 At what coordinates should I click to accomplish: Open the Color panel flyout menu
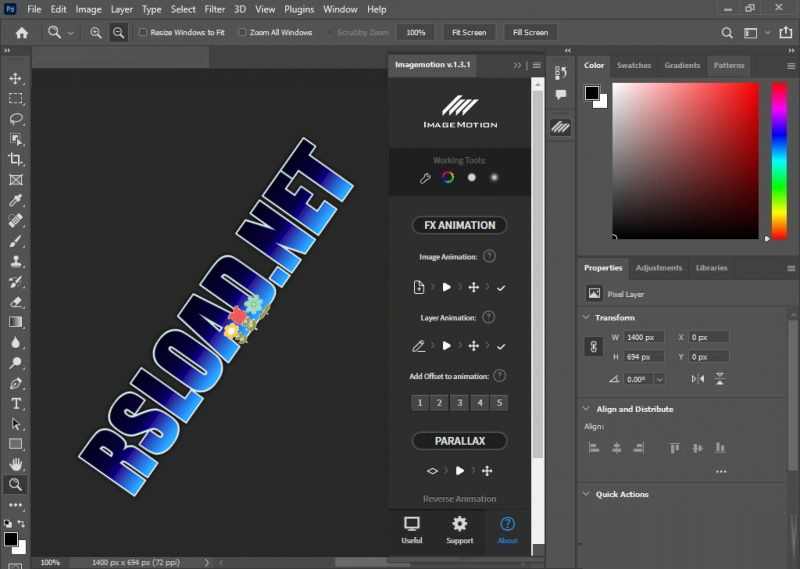coord(791,66)
